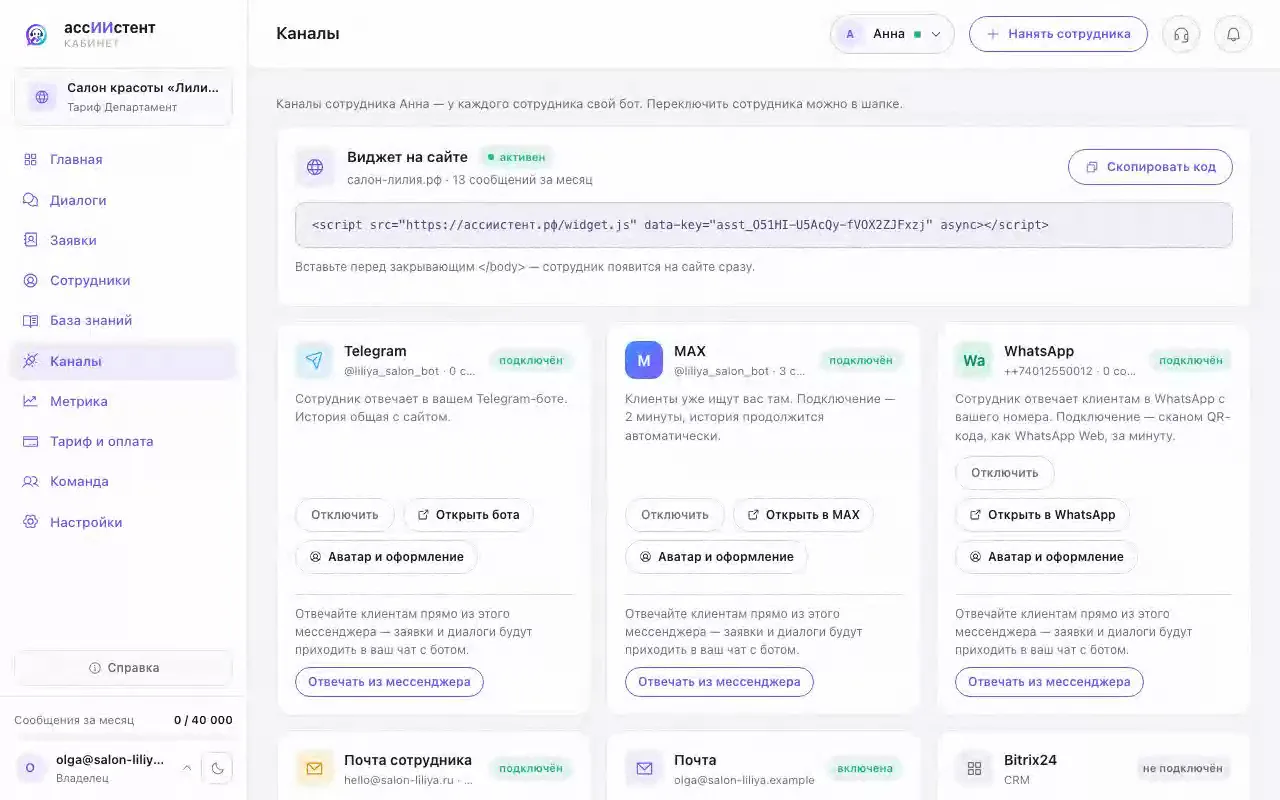Open support headset icon in header
Viewport: 1280px width, 800px height.
pos(1181,34)
